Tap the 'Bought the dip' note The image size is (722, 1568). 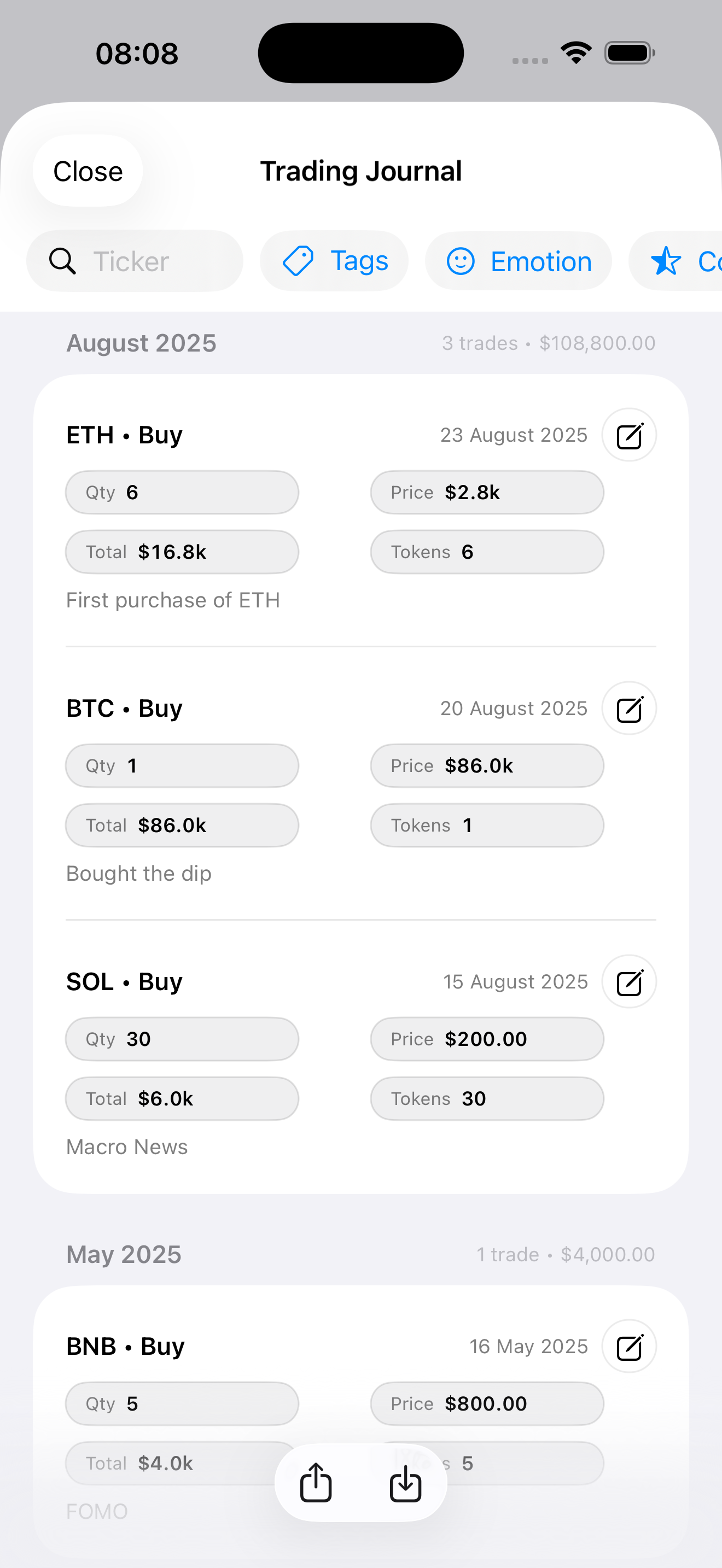pyautogui.click(x=139, y=874)
